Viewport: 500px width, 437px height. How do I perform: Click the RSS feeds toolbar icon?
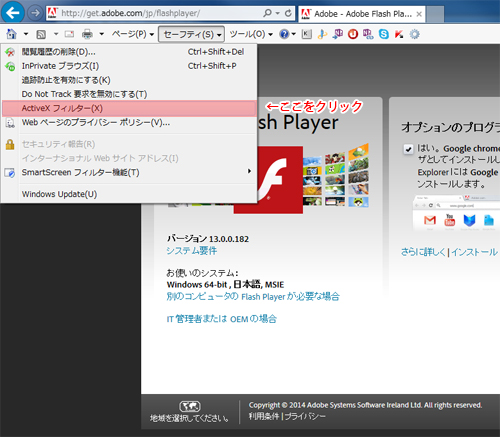(41, 34)
